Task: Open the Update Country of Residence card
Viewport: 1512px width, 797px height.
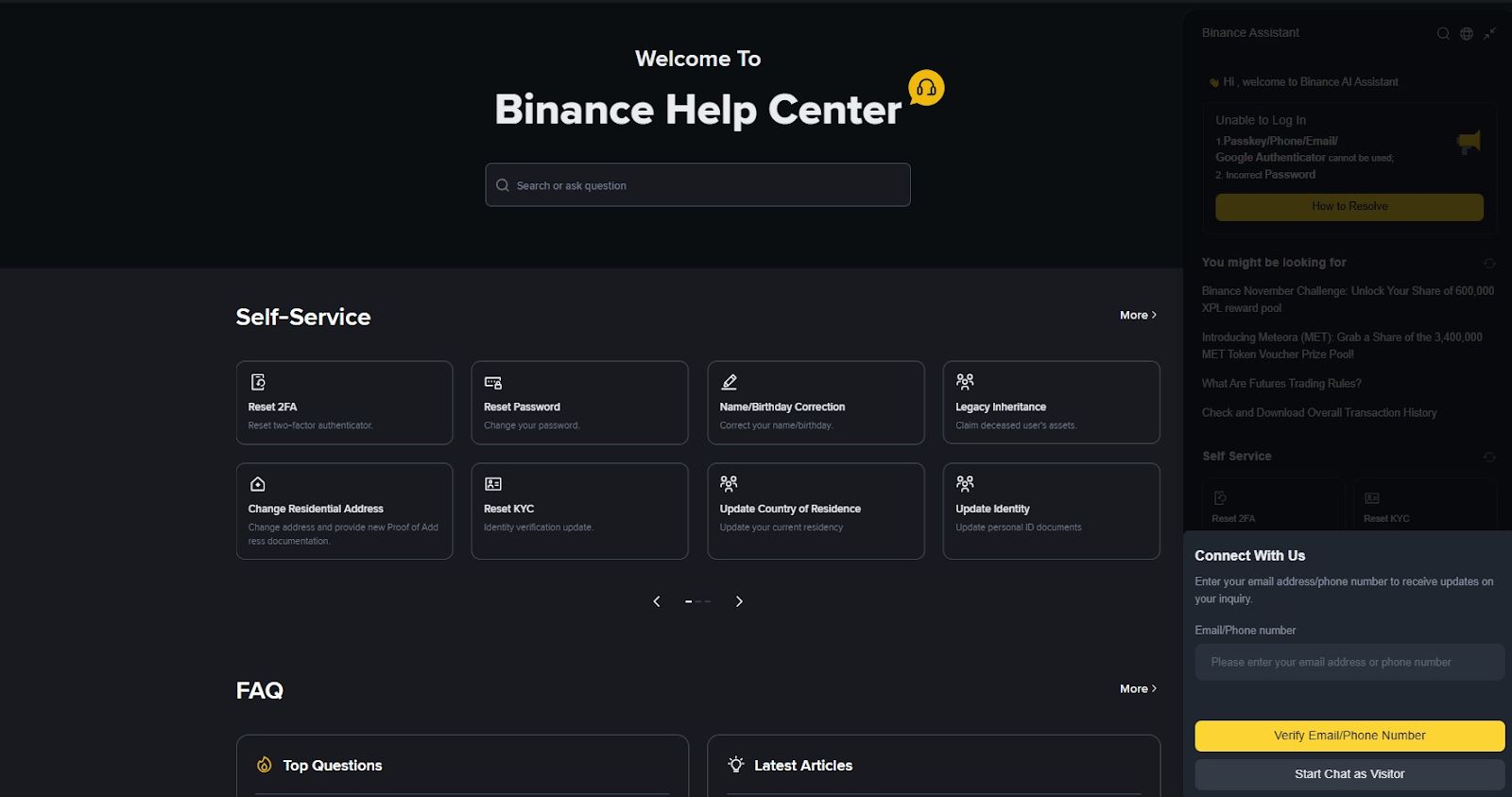Action: point(816,511)
